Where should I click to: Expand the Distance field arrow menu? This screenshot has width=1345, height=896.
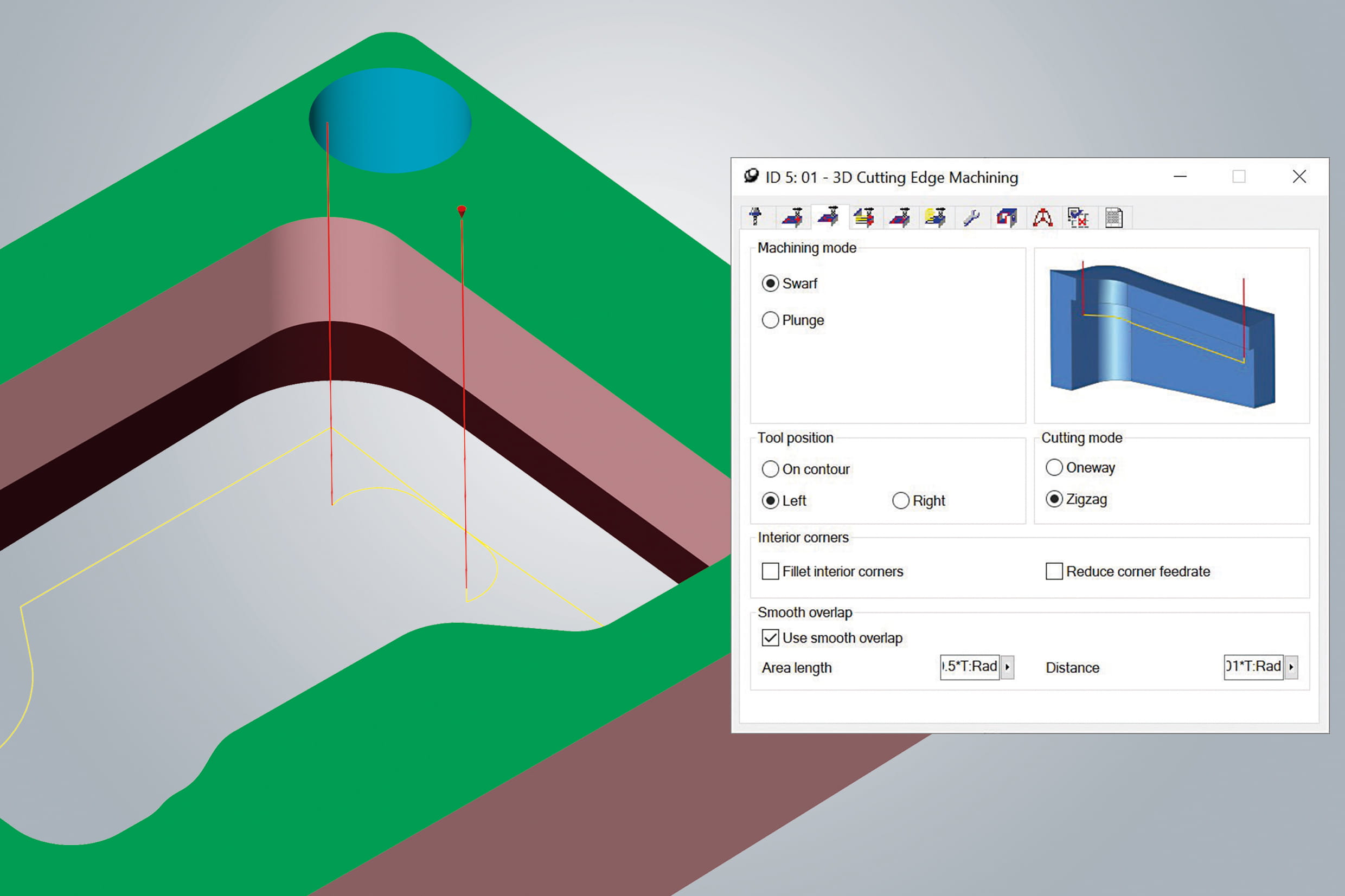[x=1291, y=667]
